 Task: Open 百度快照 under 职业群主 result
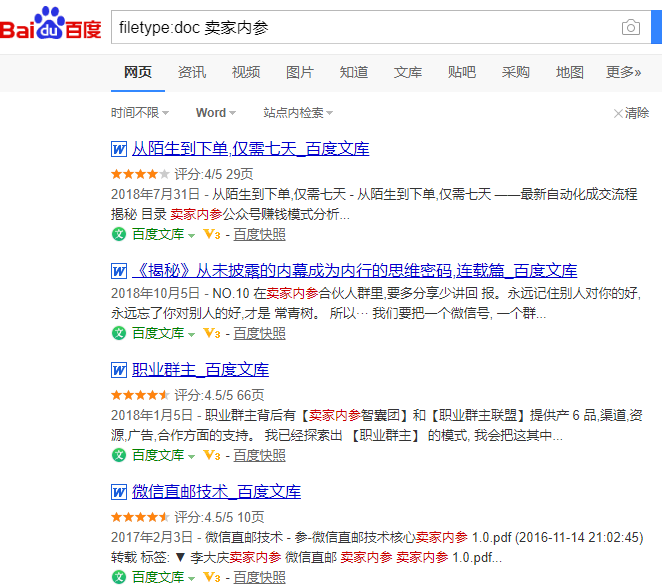click(x=260, y=456)
